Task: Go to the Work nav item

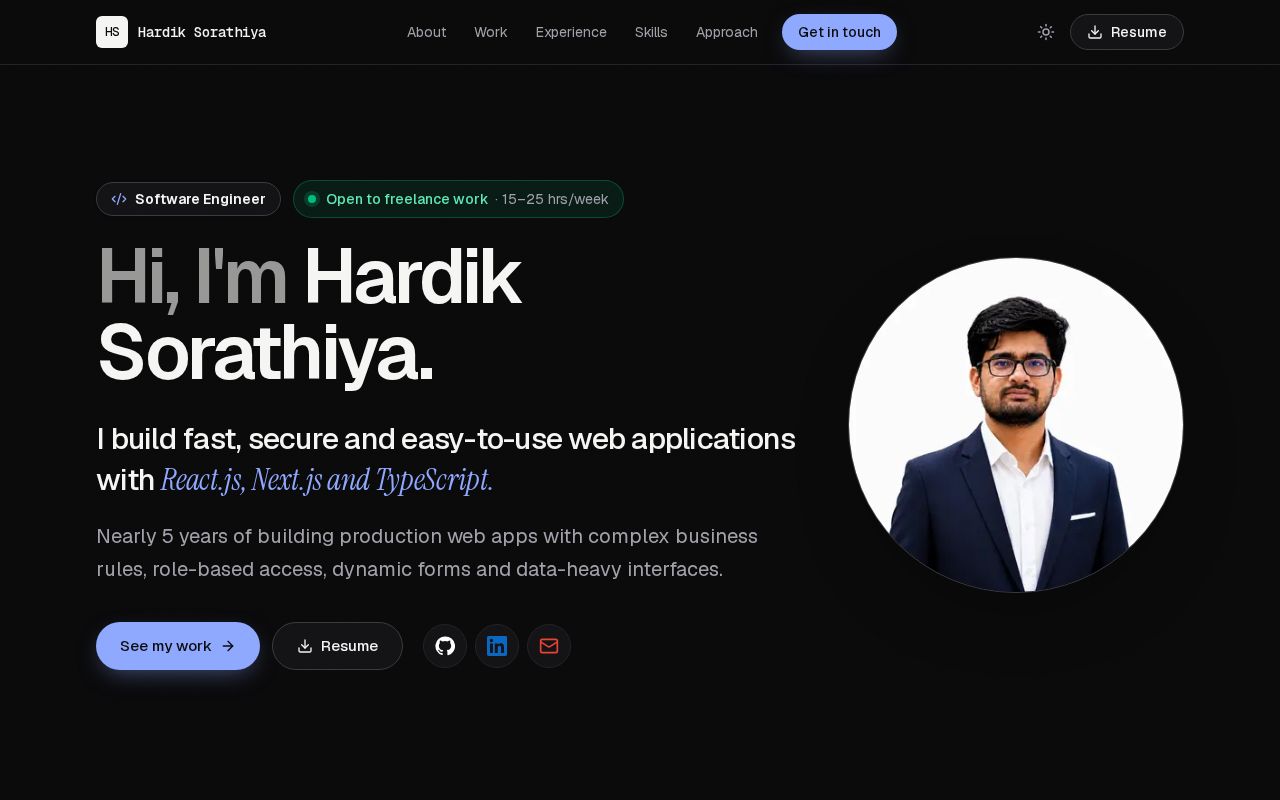Action: [x=491, y=32]
